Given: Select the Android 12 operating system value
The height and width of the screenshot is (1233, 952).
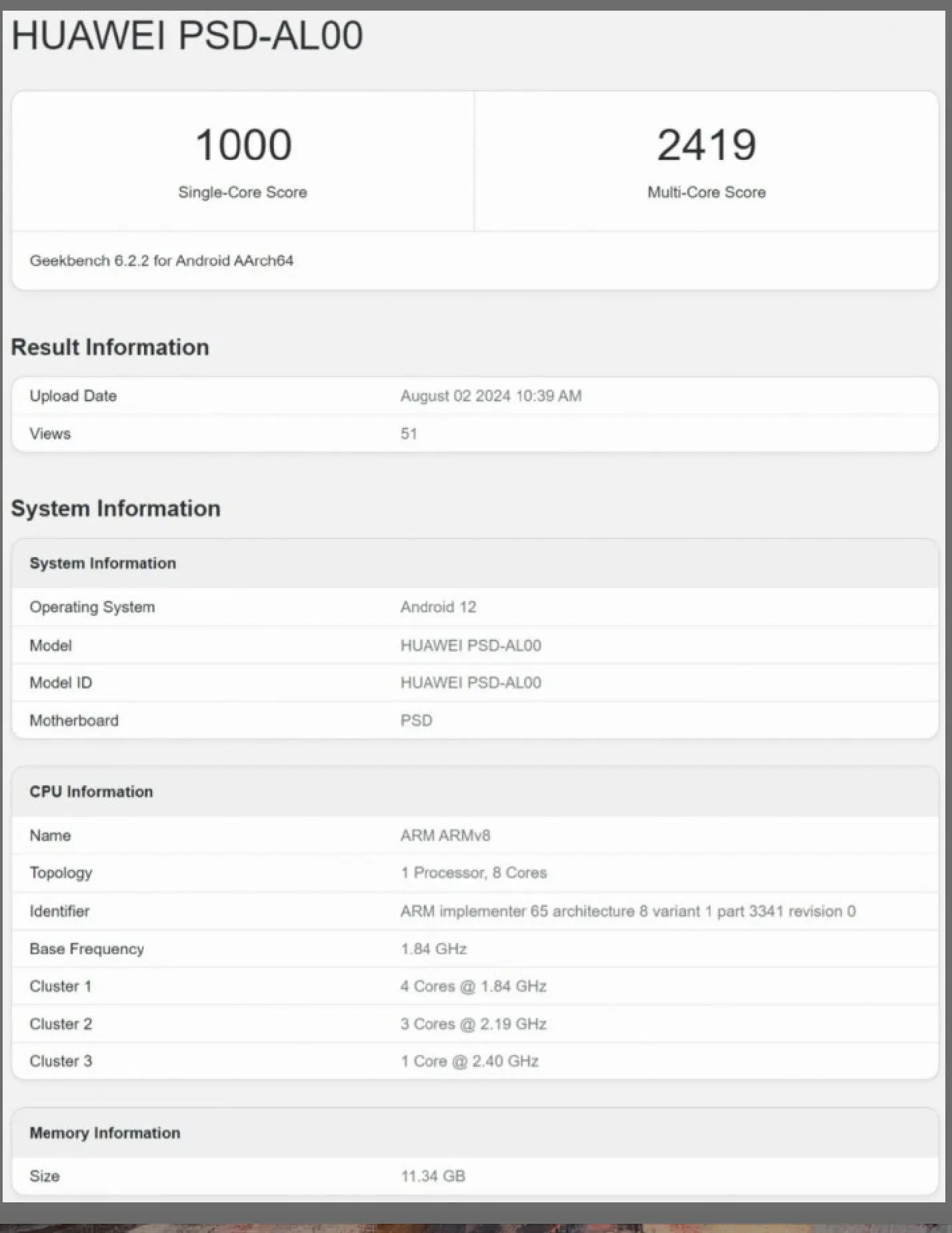Looking at the screenshot, I should 438,607.
